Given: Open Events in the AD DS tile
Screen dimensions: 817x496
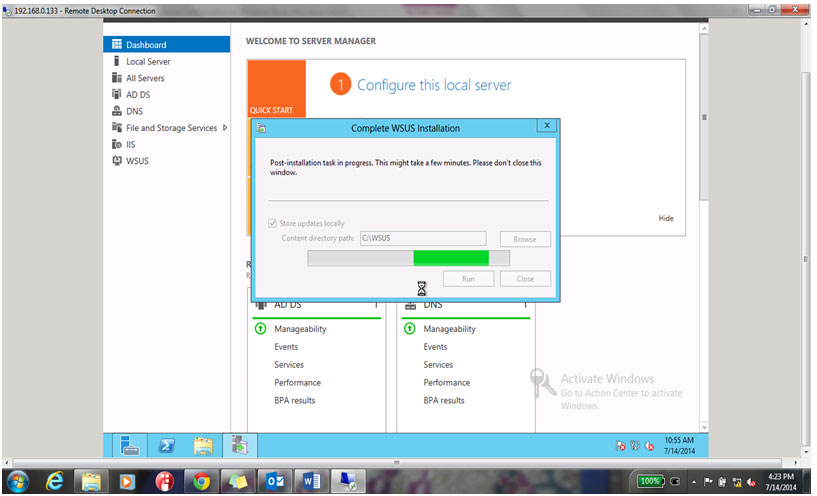Looking at the screenshot, I should click(x=286, y=347).
